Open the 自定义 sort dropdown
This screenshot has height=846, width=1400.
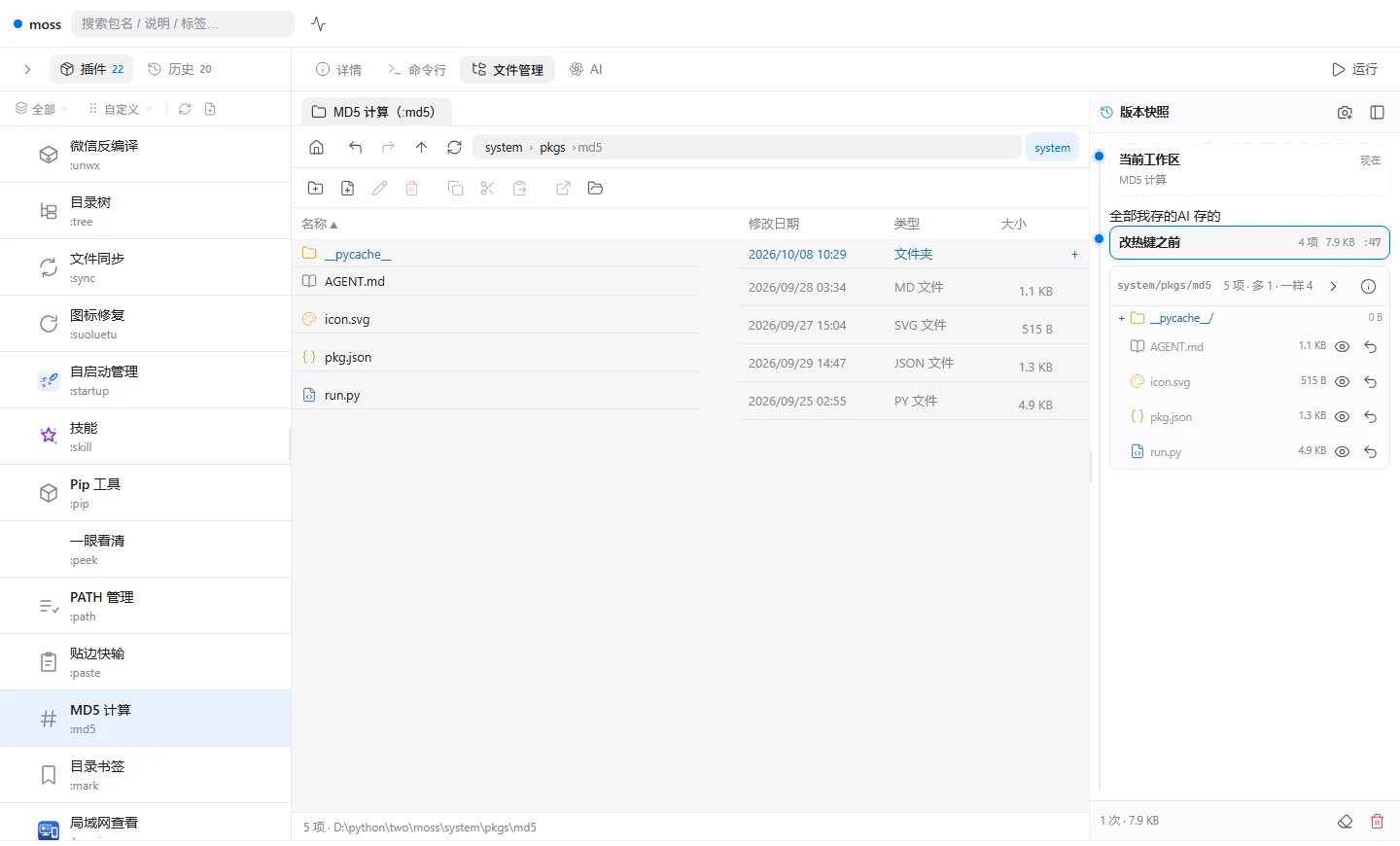coord(121,109)
